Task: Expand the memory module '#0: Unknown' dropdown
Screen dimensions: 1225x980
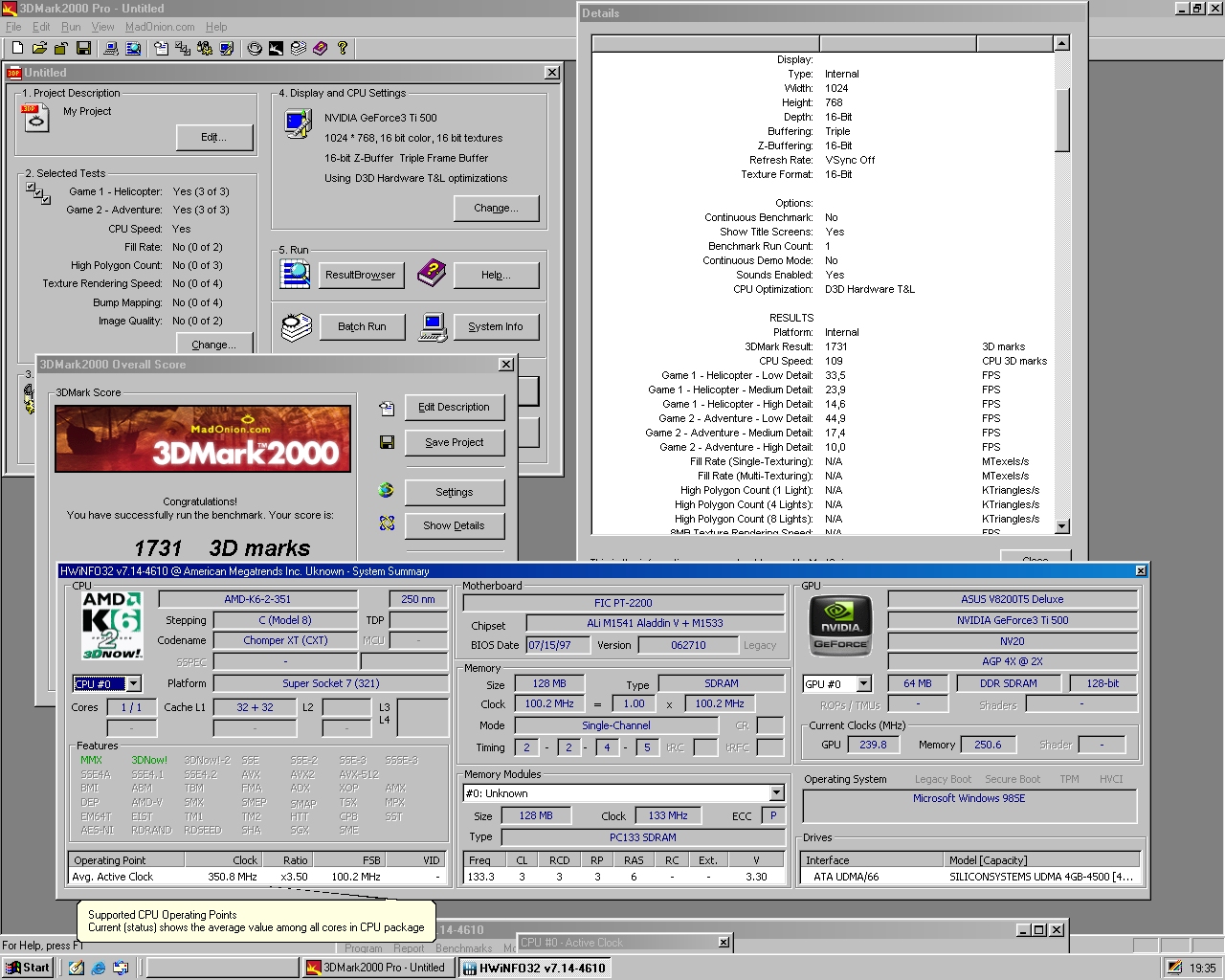Action: pyautogui.click(x=776, y=792)
